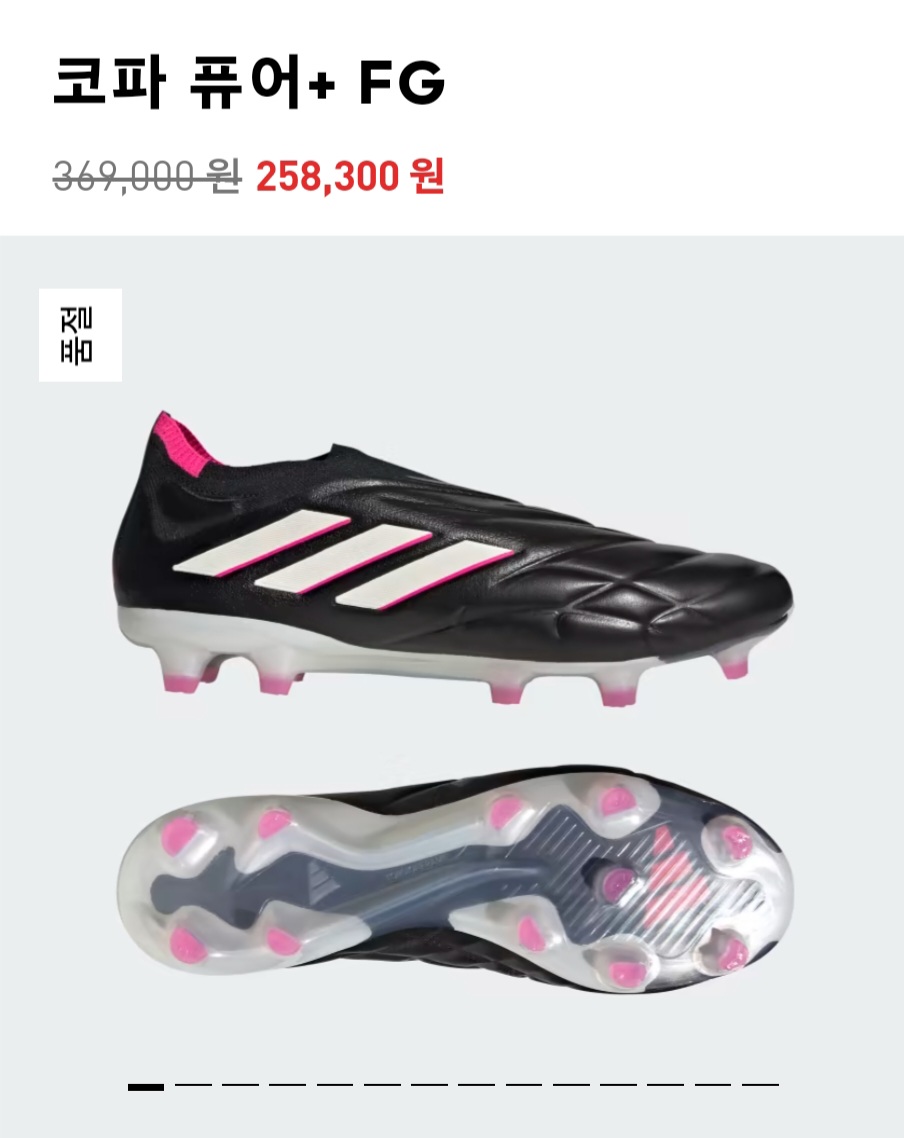This screenshot has height=1138, width=904.
Task: Show the eleventh image via carousel indicator
Action: click(618, 1086)
